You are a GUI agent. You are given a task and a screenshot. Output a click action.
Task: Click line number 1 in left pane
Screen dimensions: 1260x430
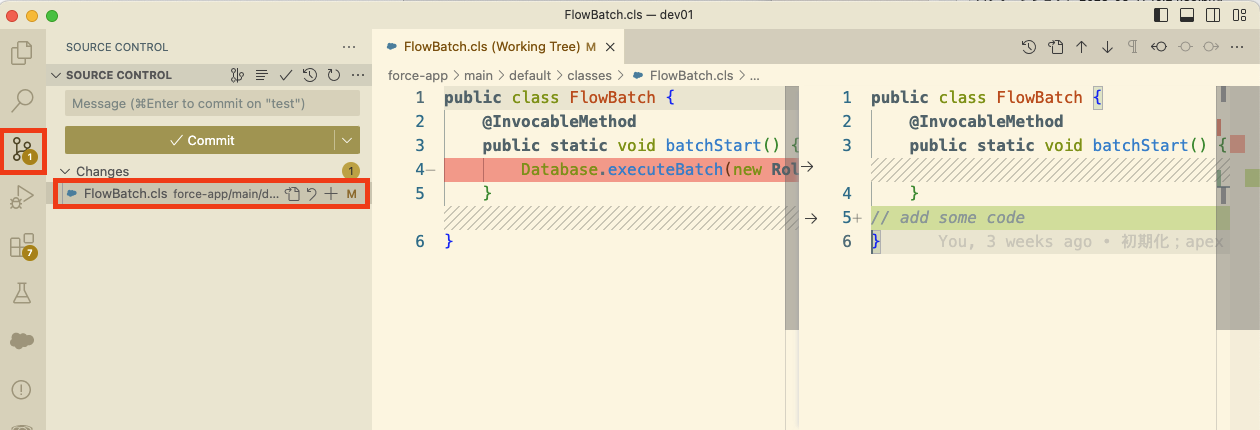pos(420,97)
